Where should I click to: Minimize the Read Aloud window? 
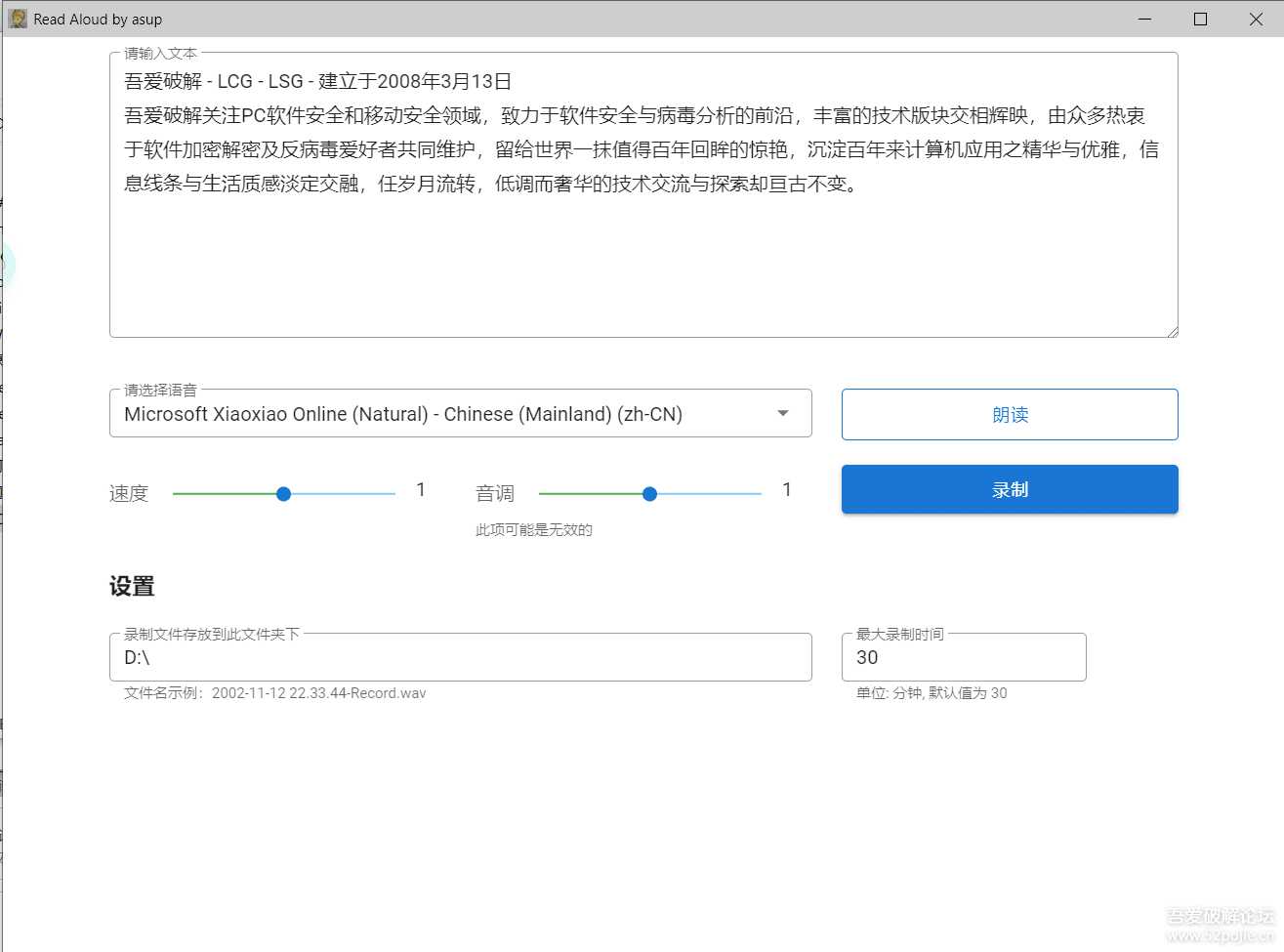pyautogui.click(x=1145, y=19)
